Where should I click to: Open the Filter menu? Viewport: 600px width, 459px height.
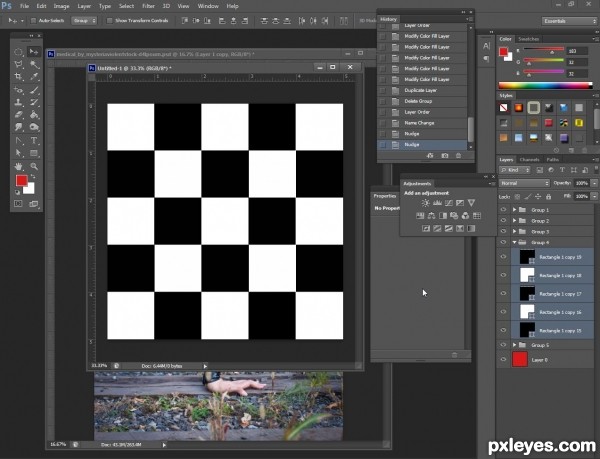(148, 6)
